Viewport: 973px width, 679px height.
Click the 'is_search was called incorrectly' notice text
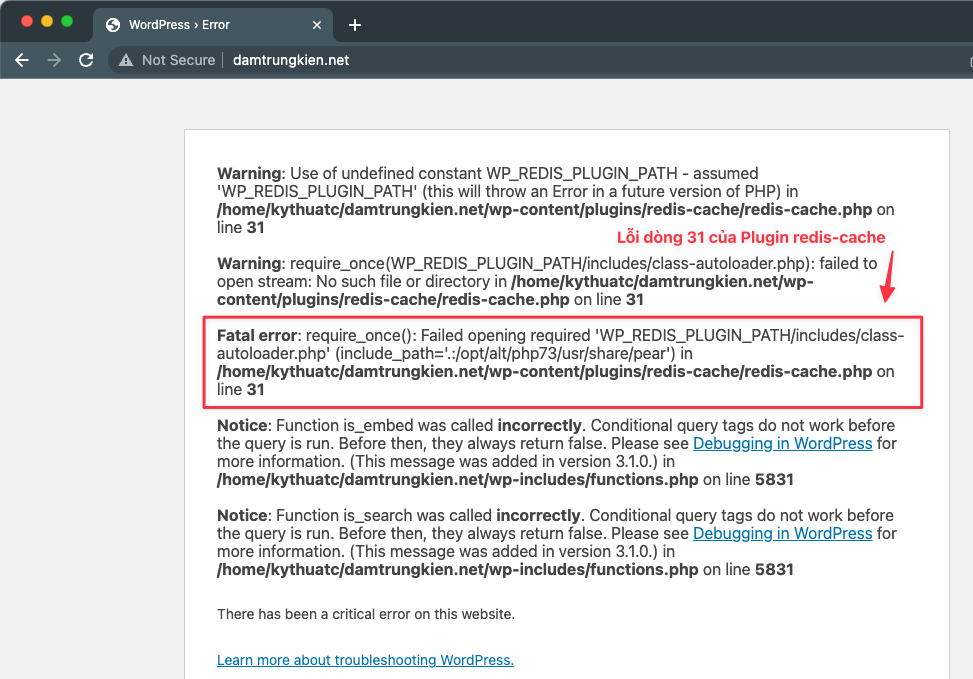coord(557,542)
